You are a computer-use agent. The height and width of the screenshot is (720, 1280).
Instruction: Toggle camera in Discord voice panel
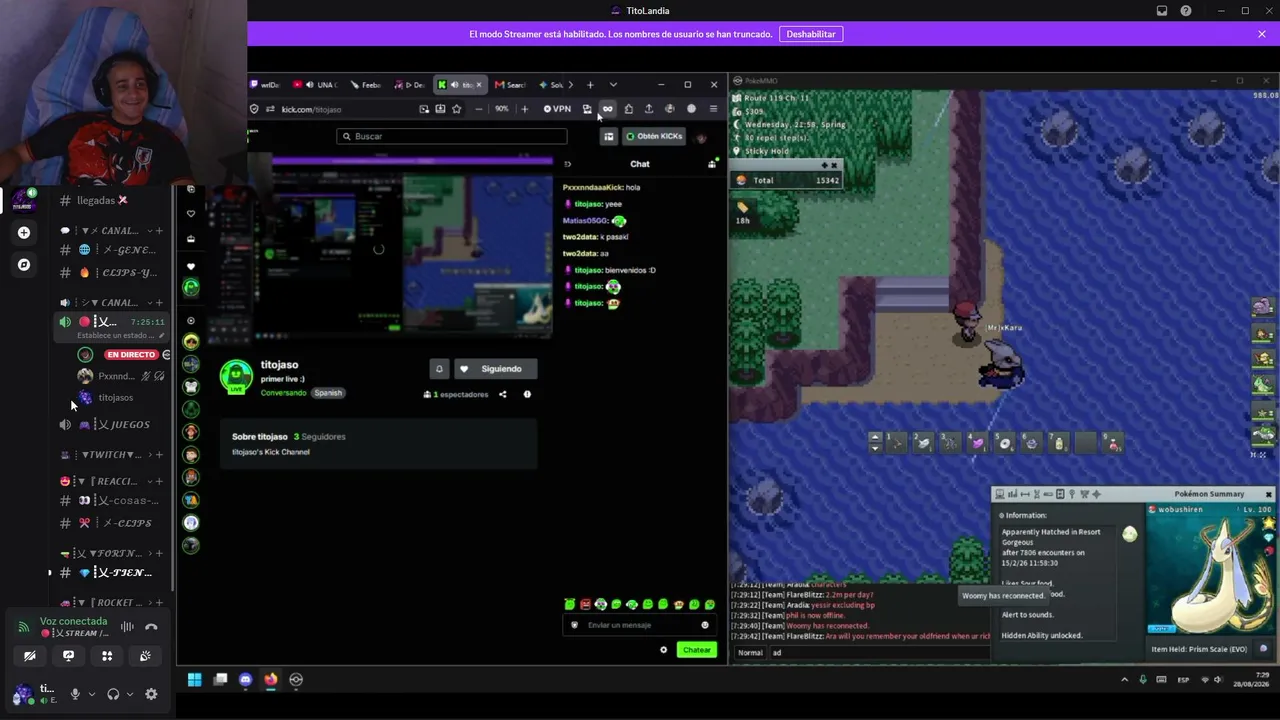tap(29, 656)
